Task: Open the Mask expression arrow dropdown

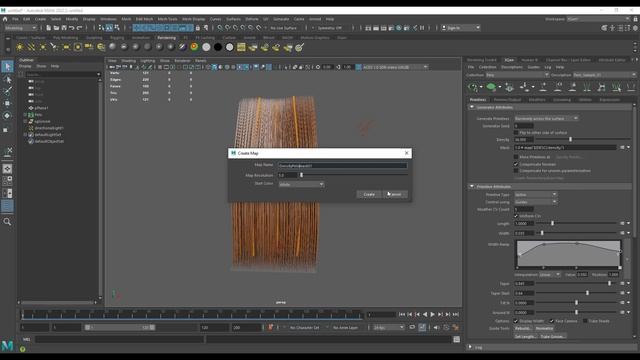Action: (629, 147)
